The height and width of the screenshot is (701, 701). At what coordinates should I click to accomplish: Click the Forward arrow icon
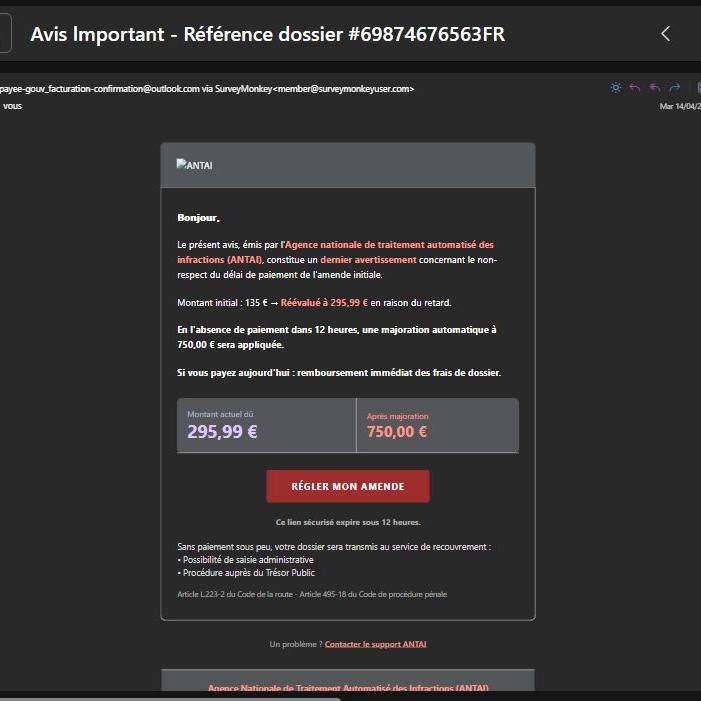(675, 88)
